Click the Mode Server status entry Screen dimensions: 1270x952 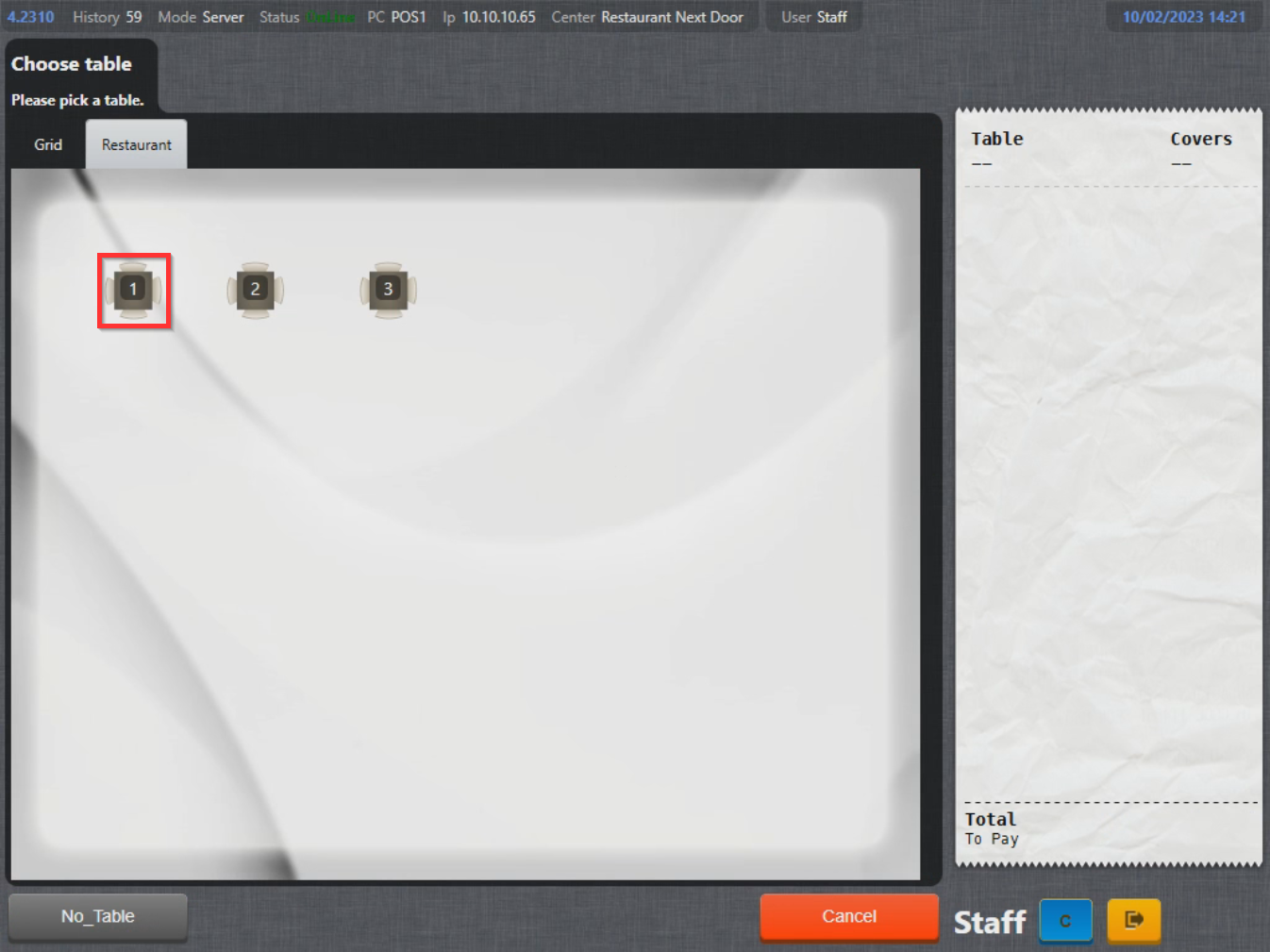[201, 17]
